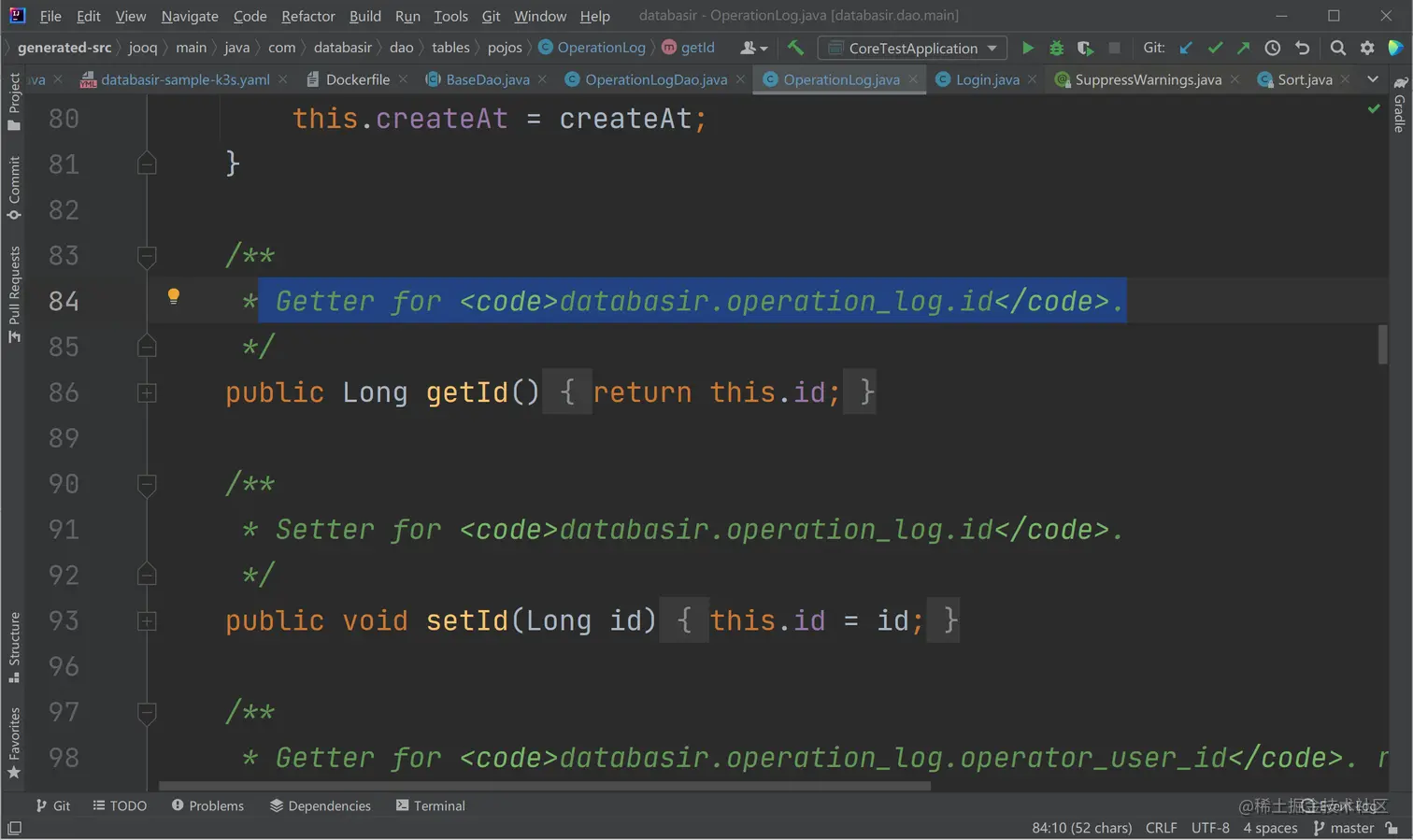Toggle the Gradle tool window
Viewport: 1413px width, 840px height.
[x=1399, y=105]
